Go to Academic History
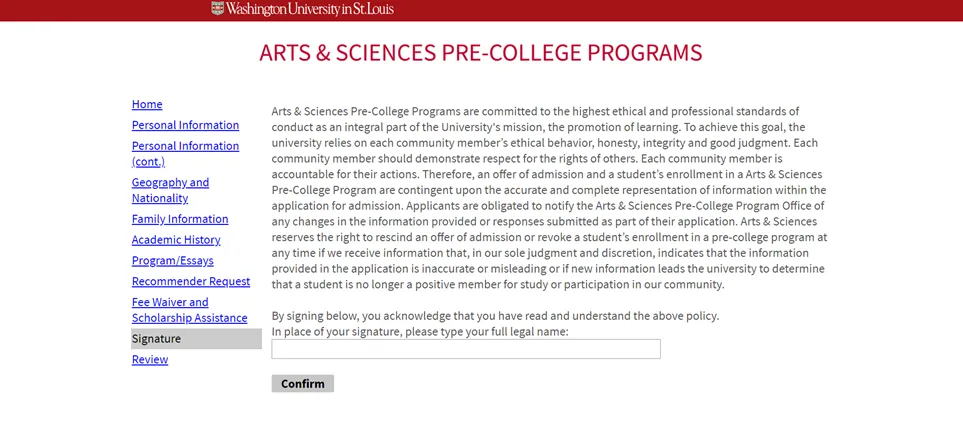The height and width of the screenshot is (434, 963). (176, 240)
